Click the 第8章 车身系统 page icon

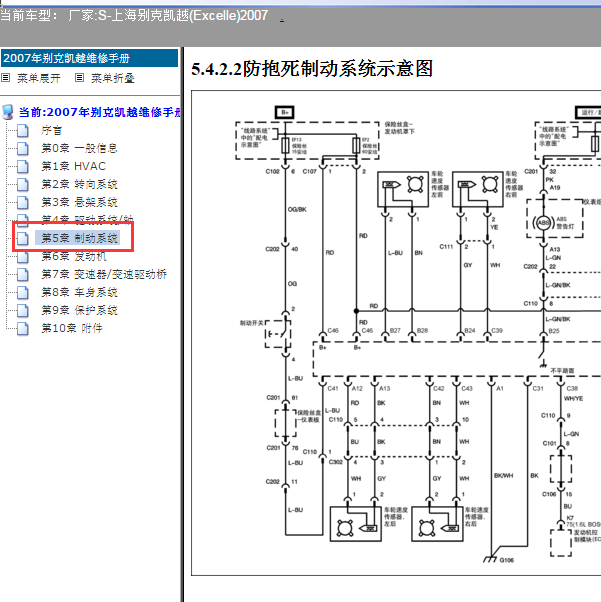tap(23, 293)
